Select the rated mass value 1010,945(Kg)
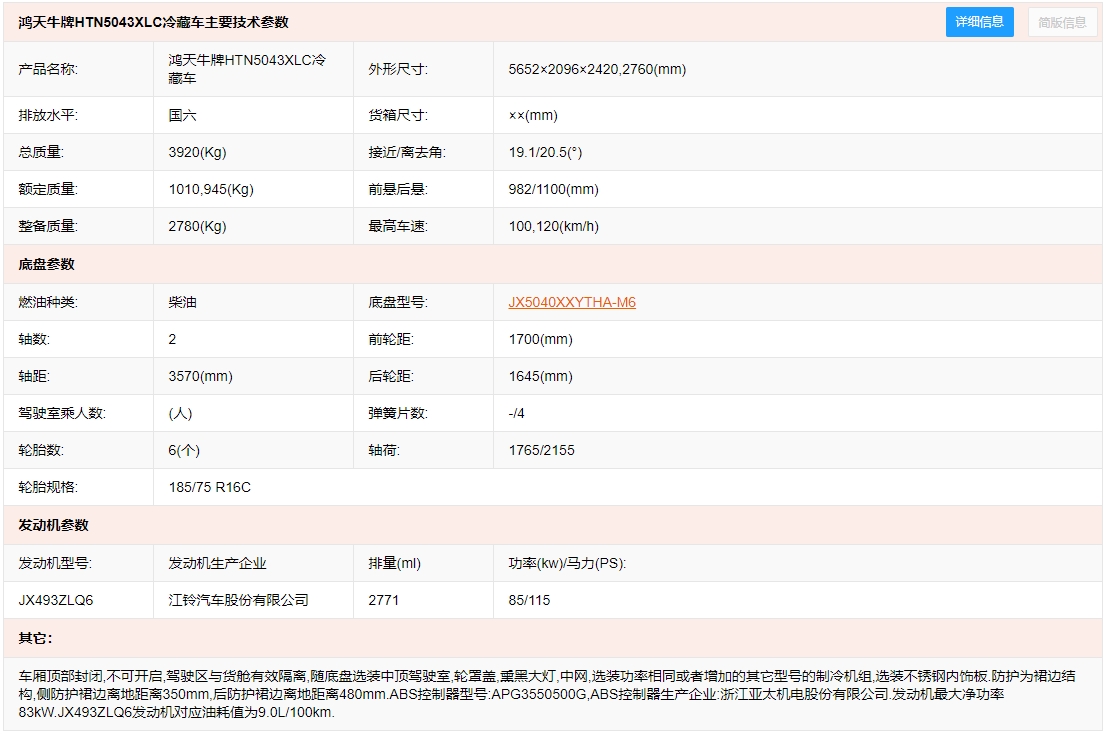The width and height of the screenshot is (1106, 734). click(x=211, y=189)
